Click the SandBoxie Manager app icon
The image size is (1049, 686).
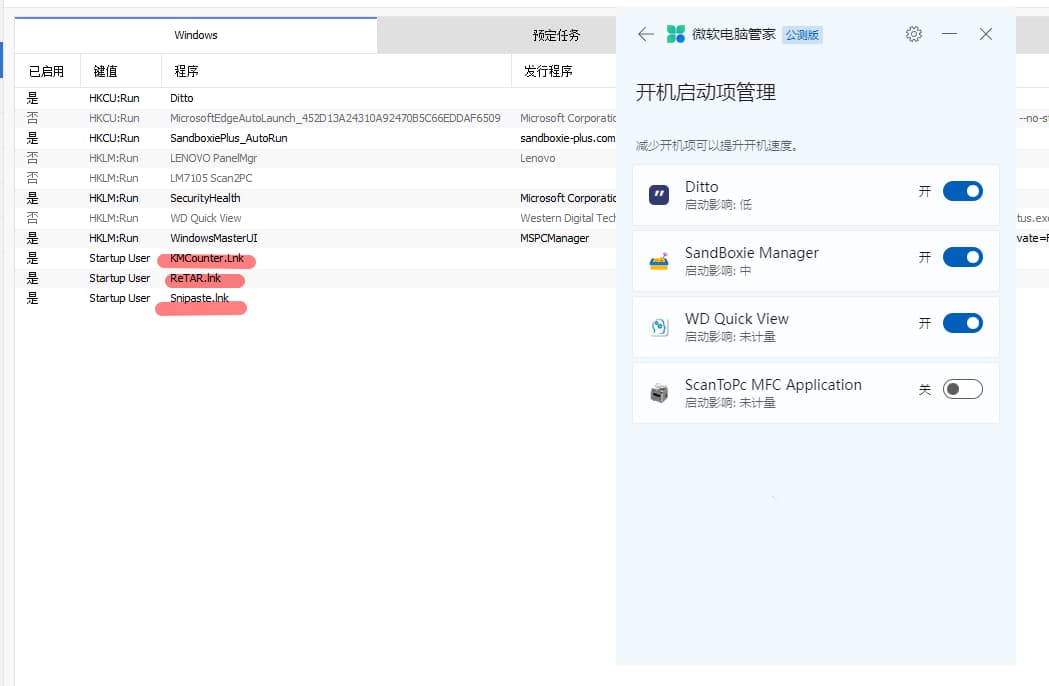pyautogui.click(x=659, y=261)
